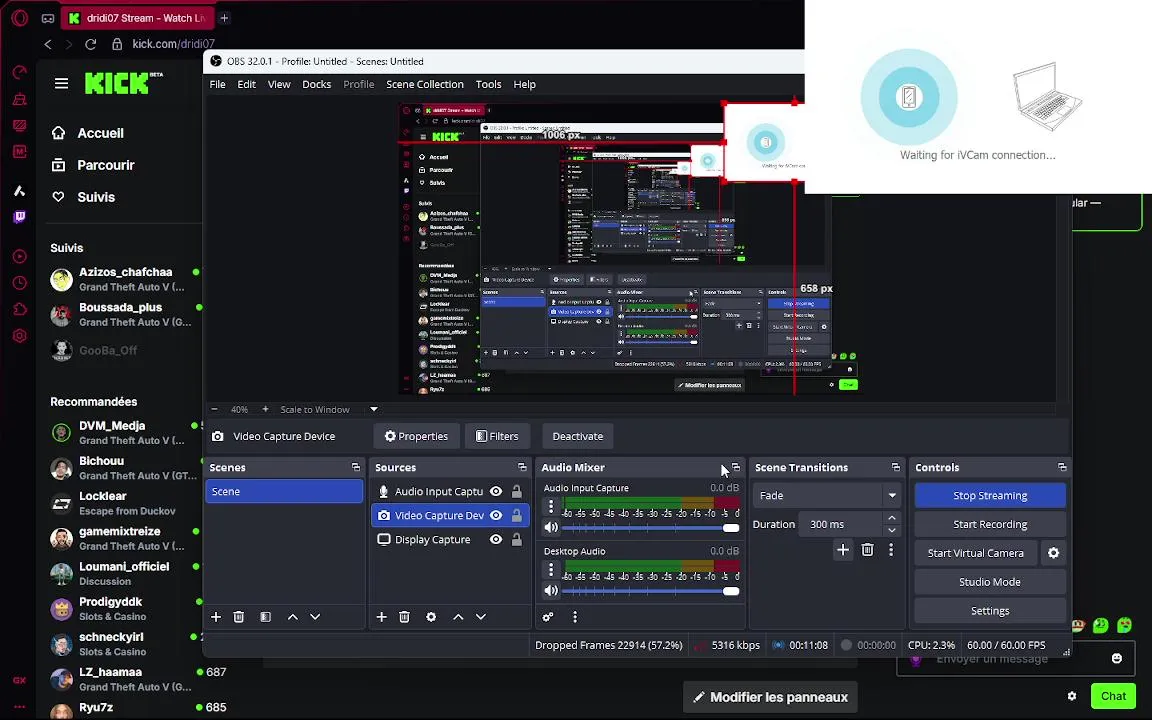The width and height of the screenshot is (1152, 720).
Task: Open Twitch icon in Opera sidebar
Action: click(20, 217)
